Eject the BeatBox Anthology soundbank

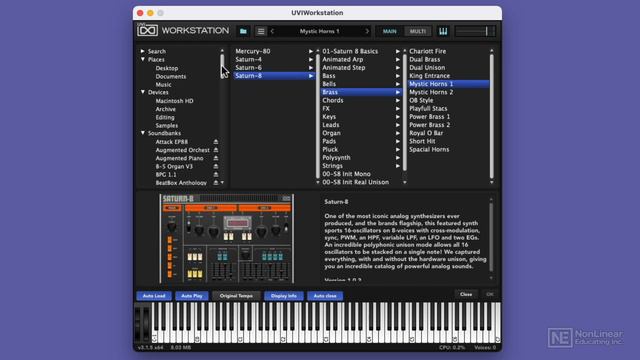[x=216, y=183]
